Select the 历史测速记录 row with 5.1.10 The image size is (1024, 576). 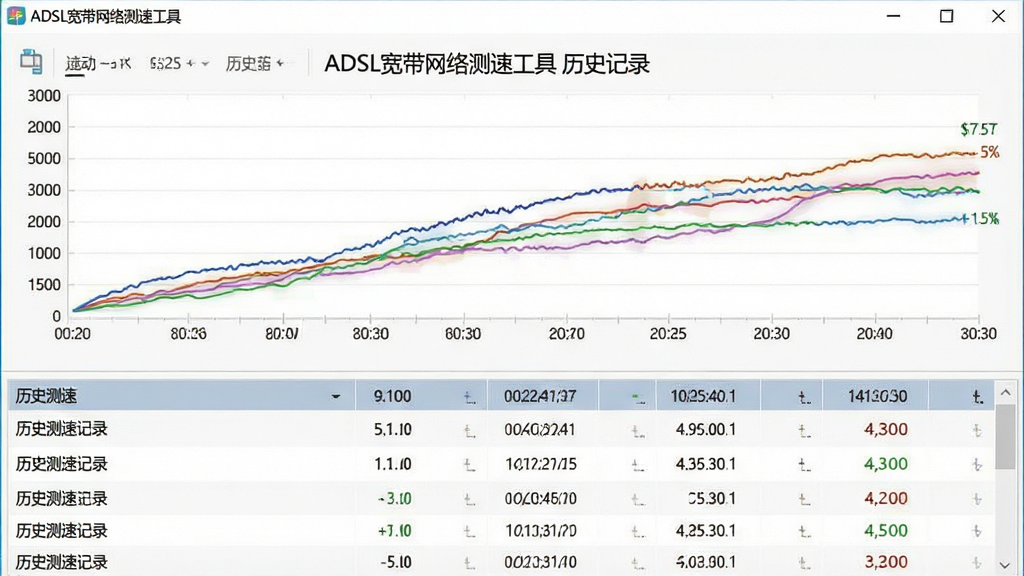click(501, 430)
